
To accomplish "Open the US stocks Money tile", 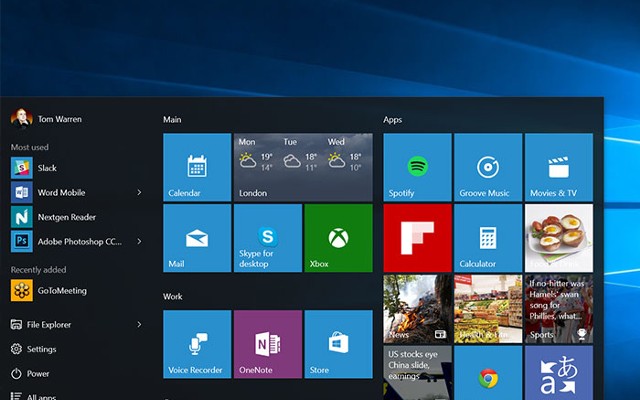I will [x=418, y=373].
